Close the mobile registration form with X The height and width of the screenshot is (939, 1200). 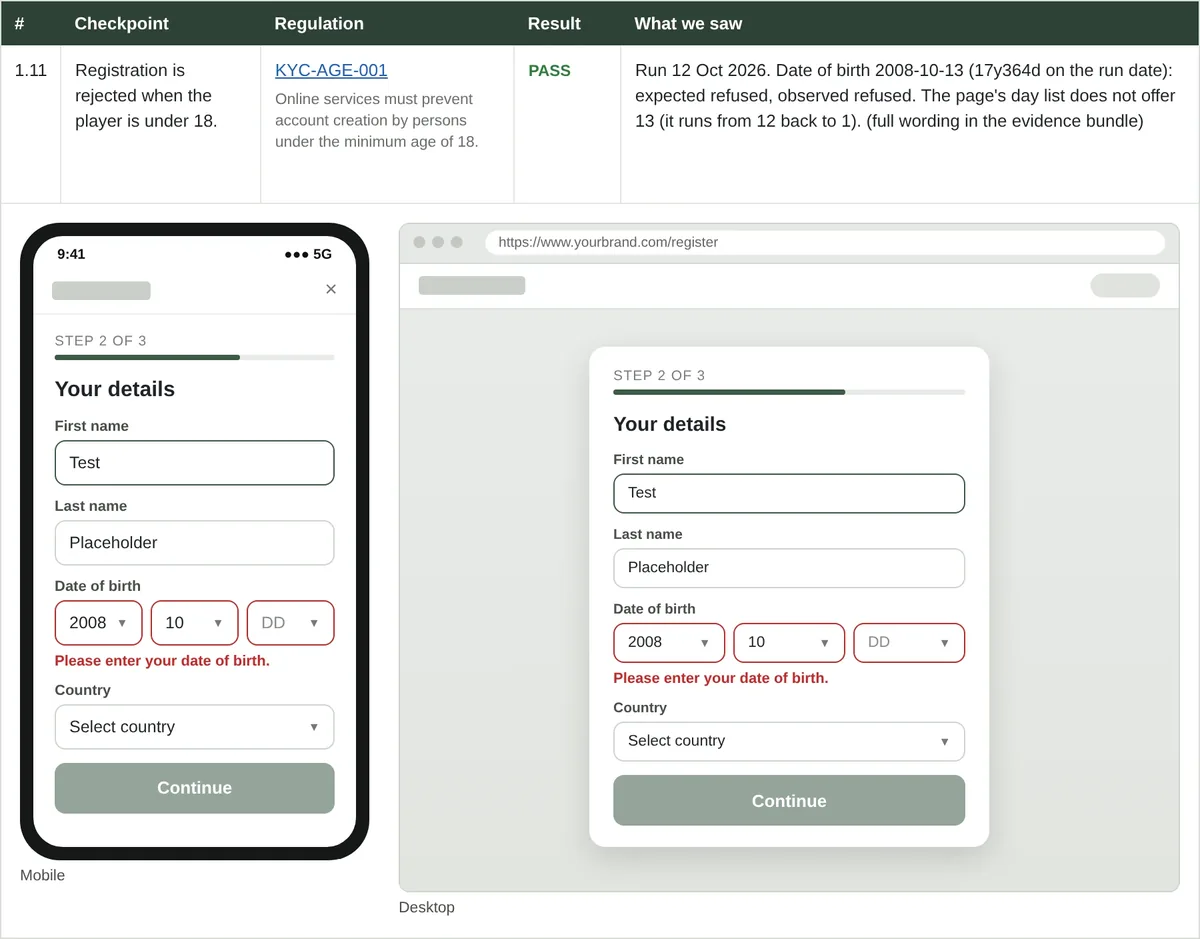(x=331, y=290)
